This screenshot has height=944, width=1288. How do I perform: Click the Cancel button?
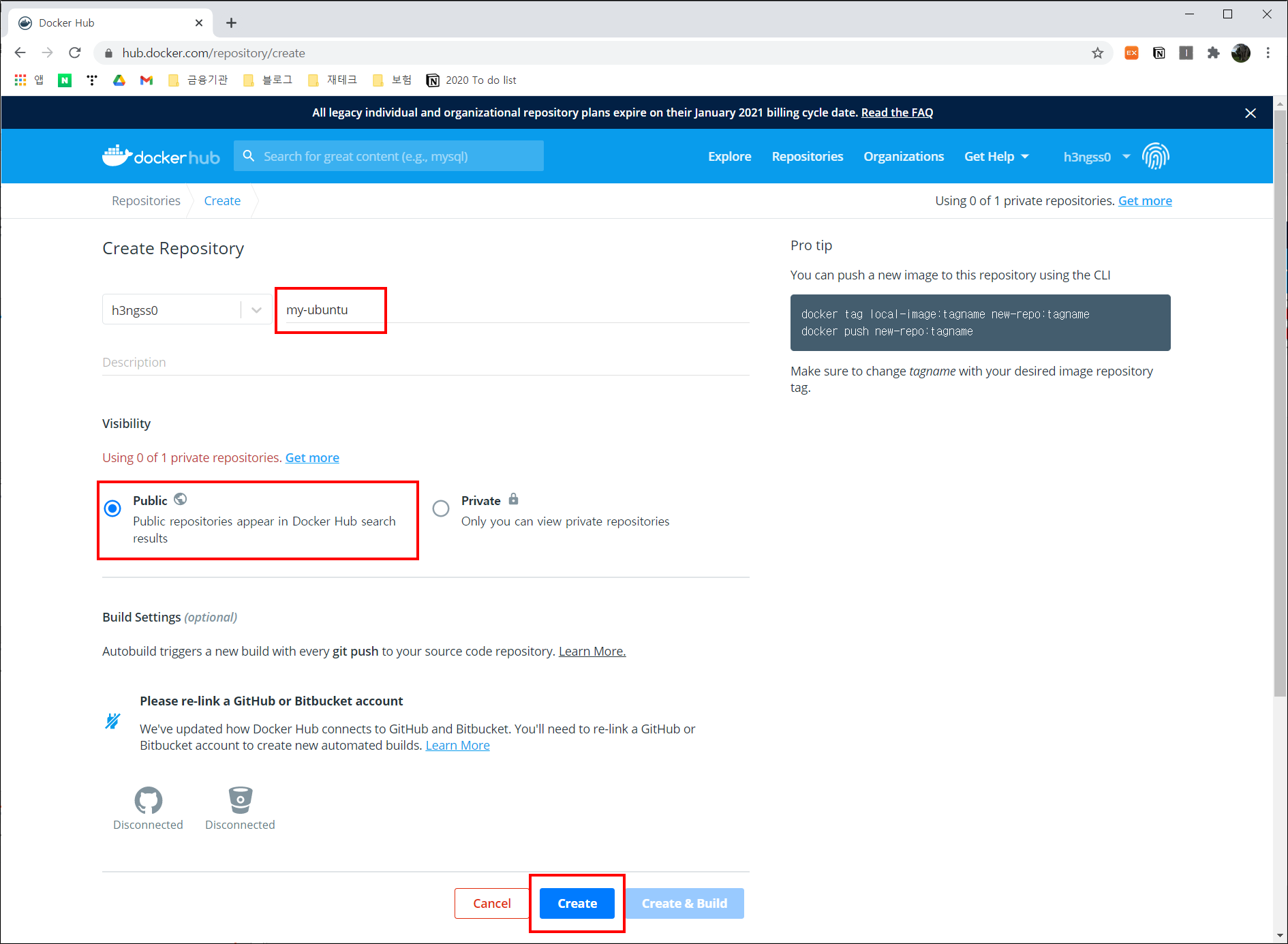pyautogui.click(x=491, y=903)
